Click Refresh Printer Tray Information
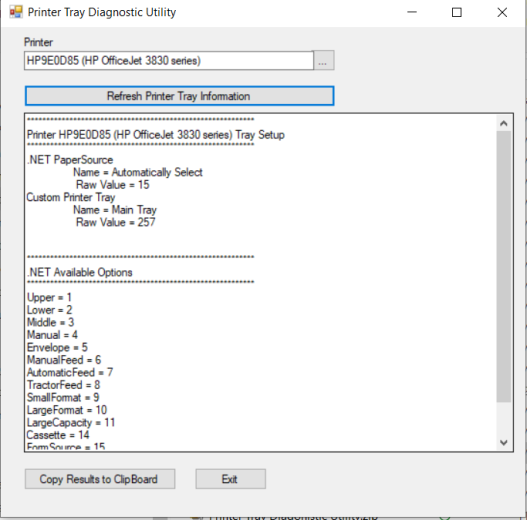The width and height of the screenshot is (527, 520). point(179,96)
